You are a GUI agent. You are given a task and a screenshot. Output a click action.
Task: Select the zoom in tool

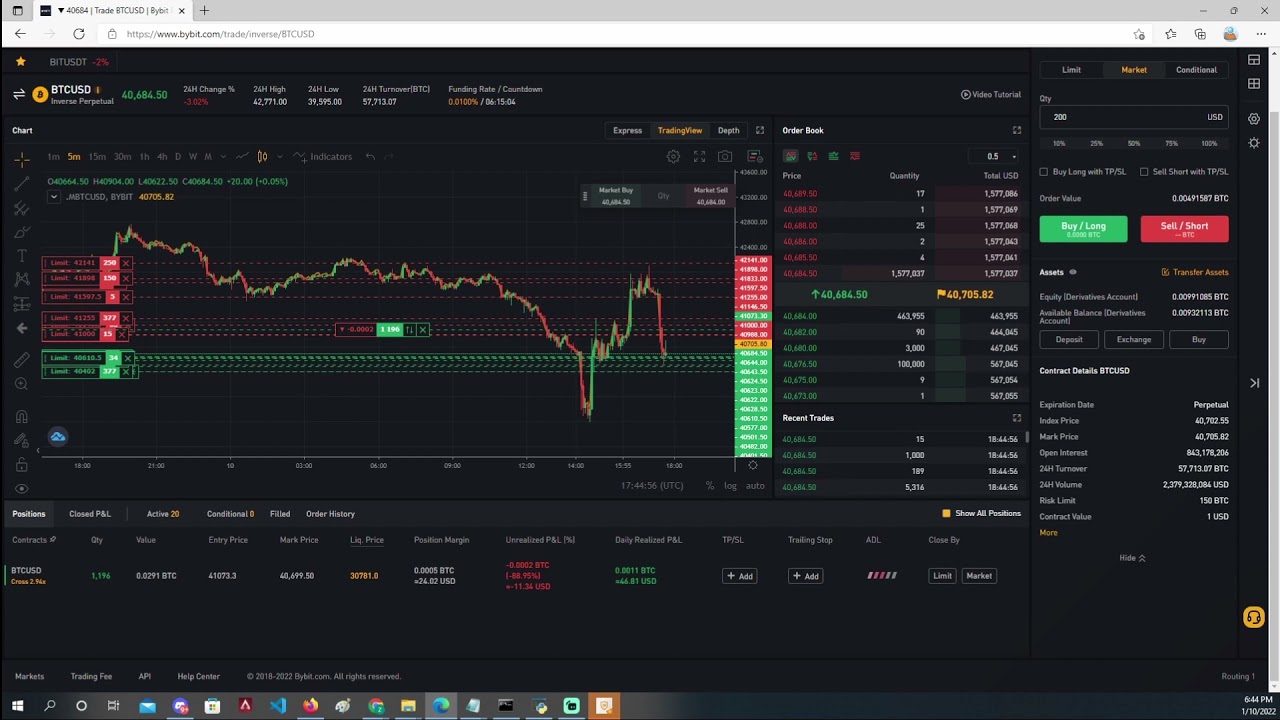pos(22,384)
